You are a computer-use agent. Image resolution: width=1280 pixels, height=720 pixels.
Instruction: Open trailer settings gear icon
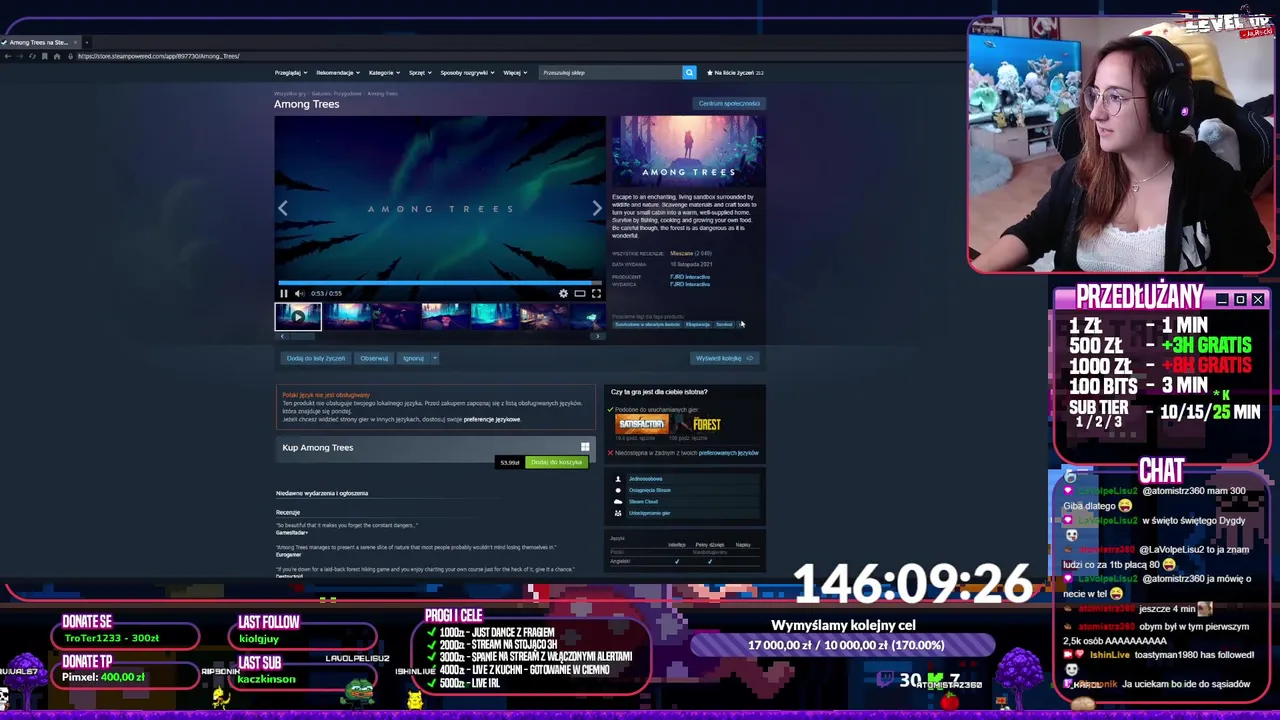click(563, 293)
